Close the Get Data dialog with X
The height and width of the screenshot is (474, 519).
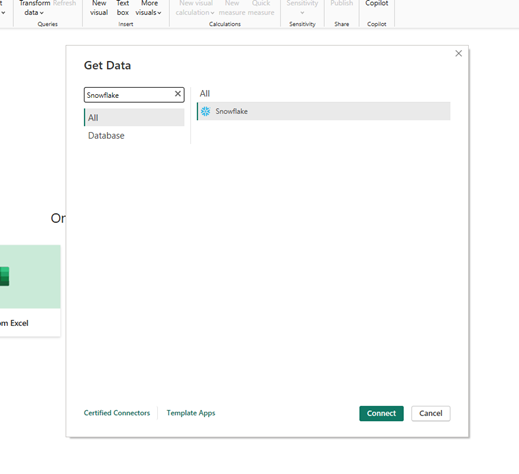459,53
